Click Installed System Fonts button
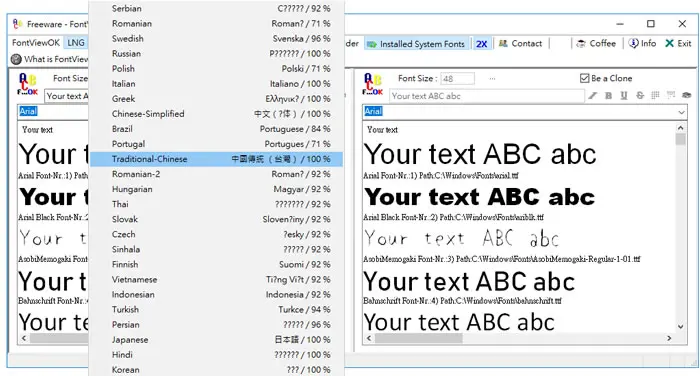Image resolution: width=700 pixels, height=376 pixels. click(x=416, y=44)
